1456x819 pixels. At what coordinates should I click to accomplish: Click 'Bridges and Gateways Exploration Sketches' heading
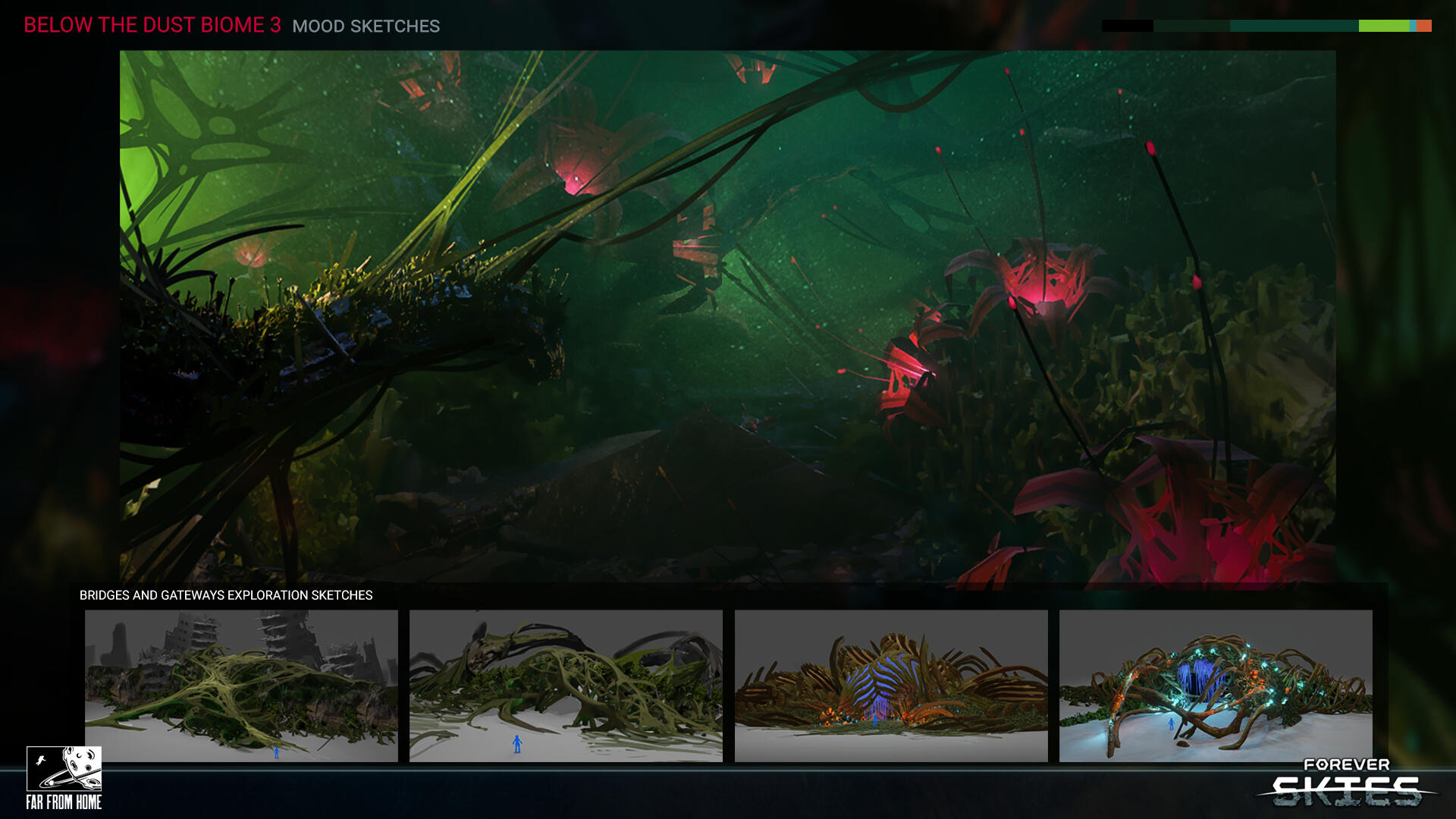point(226,595)
